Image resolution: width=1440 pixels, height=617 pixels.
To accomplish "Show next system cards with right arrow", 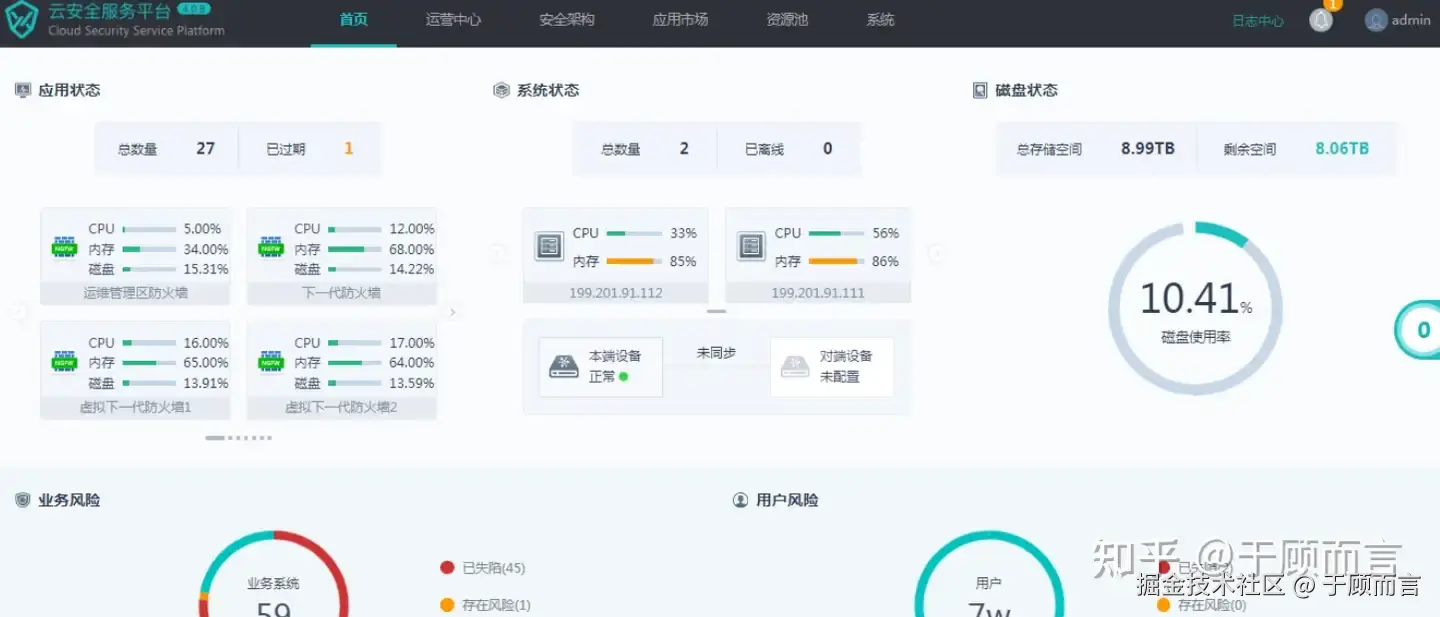I will pos(936,254).
